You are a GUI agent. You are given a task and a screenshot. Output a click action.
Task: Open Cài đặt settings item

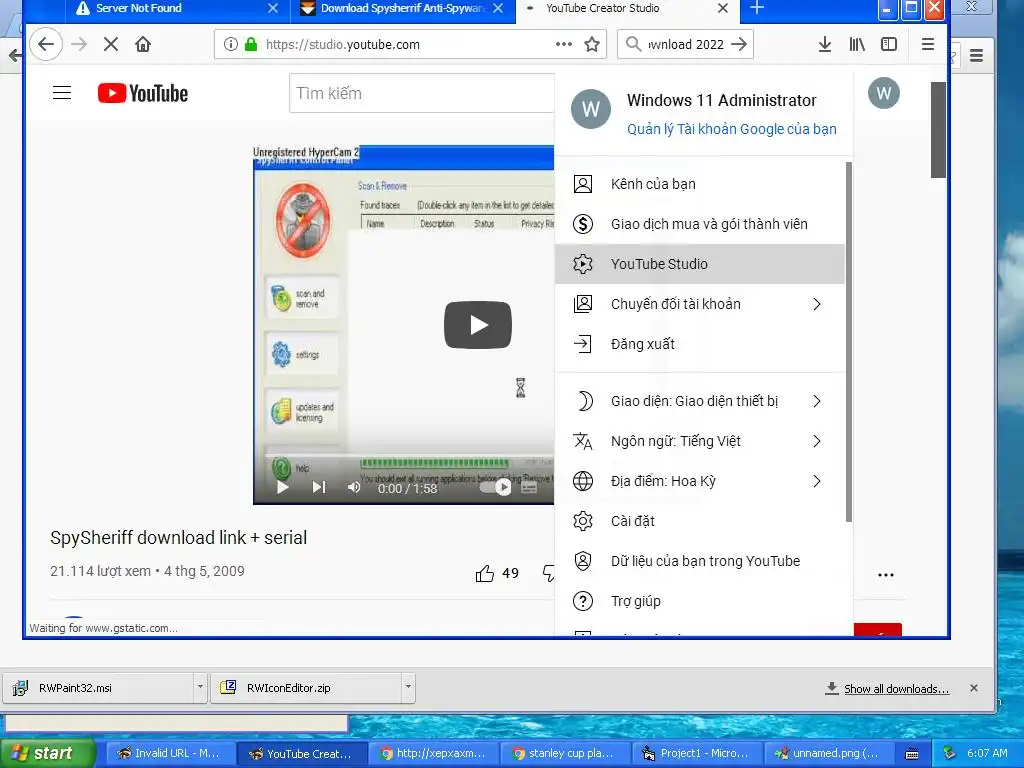coord(699,521)
